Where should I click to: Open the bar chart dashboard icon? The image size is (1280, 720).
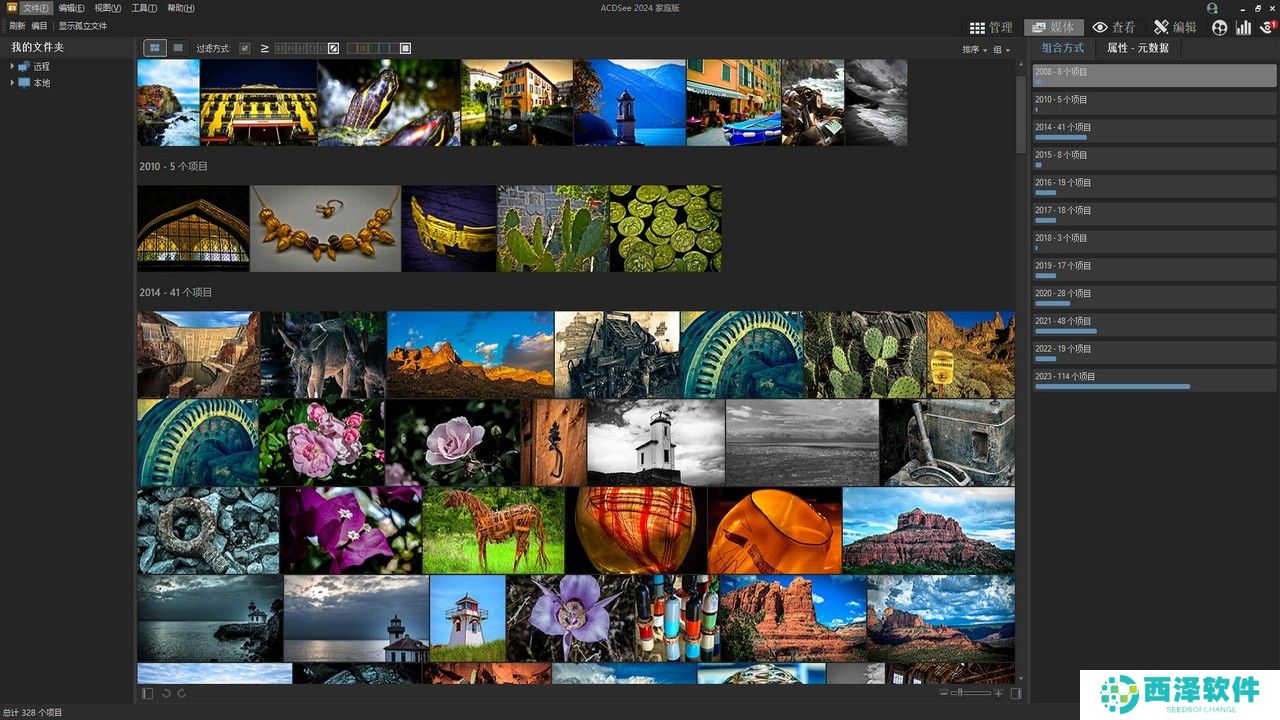(1243, 28)
